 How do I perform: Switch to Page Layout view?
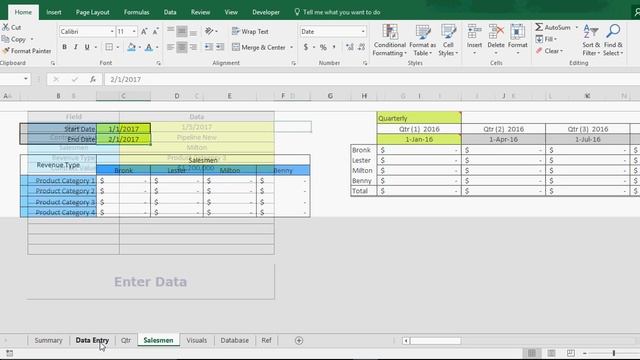click(551, 353)
